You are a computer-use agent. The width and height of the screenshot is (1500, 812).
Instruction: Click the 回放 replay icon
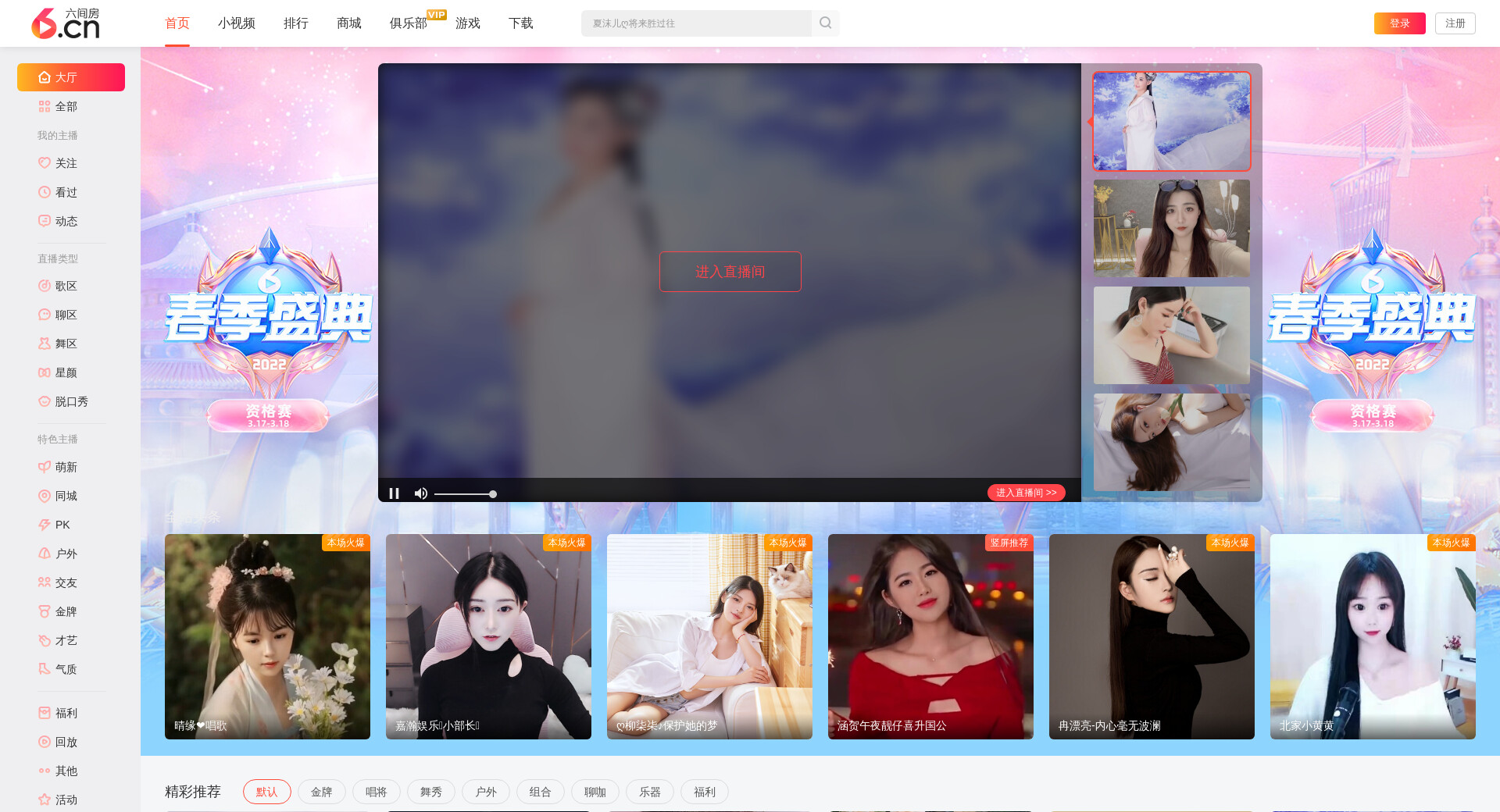45,742
